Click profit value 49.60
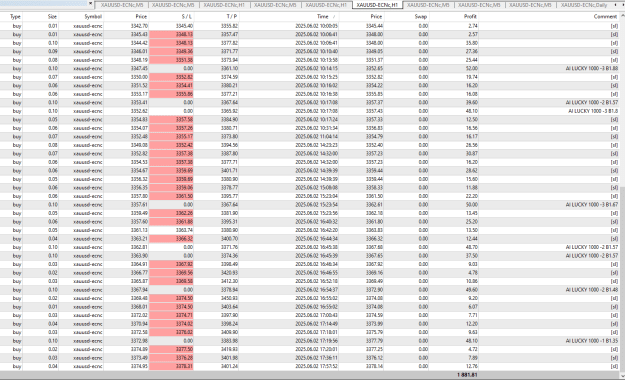625x380 pixels. (x=472, y=290)
